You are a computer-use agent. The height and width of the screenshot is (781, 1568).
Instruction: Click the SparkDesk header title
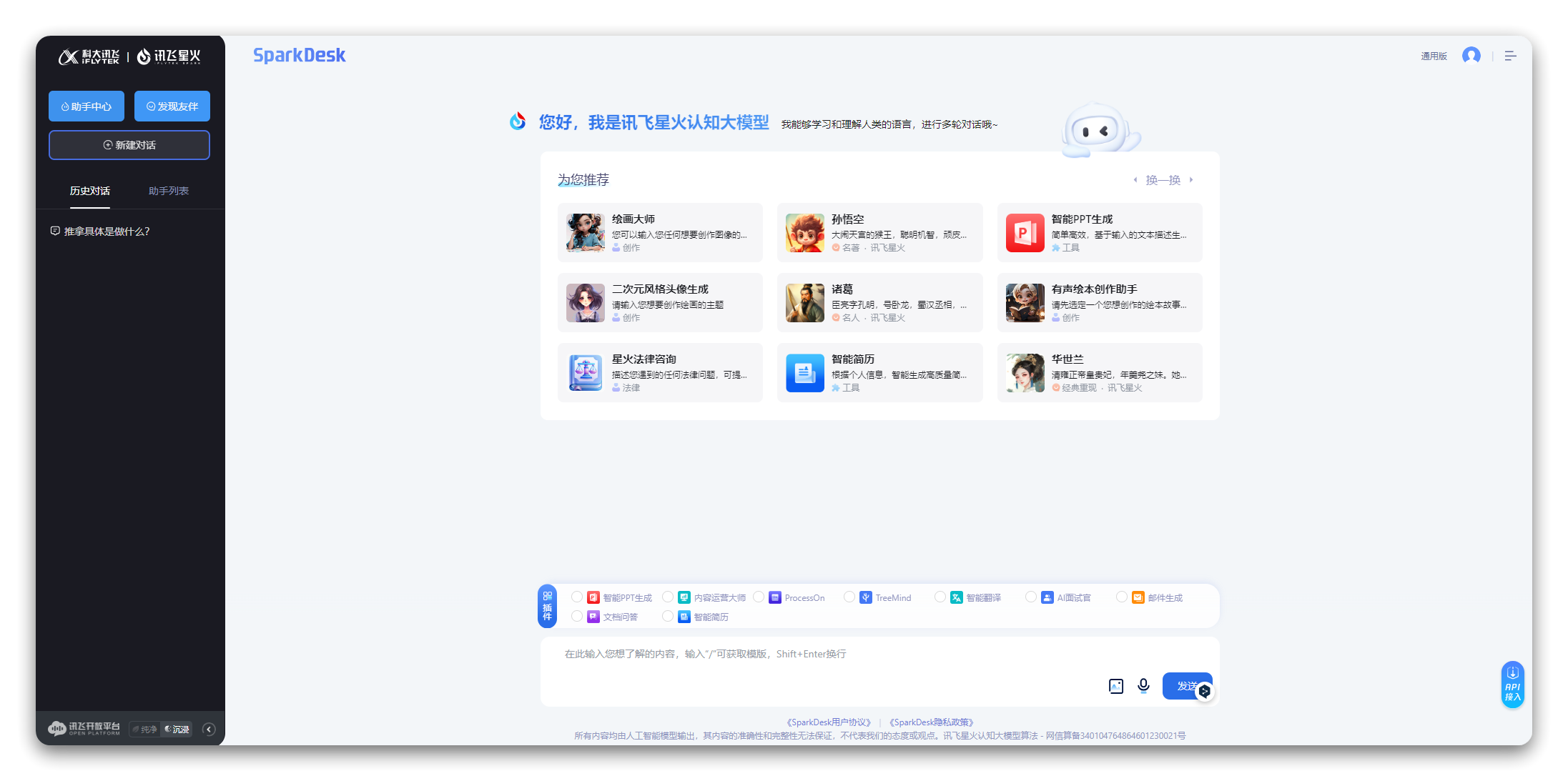click(300, 55)
